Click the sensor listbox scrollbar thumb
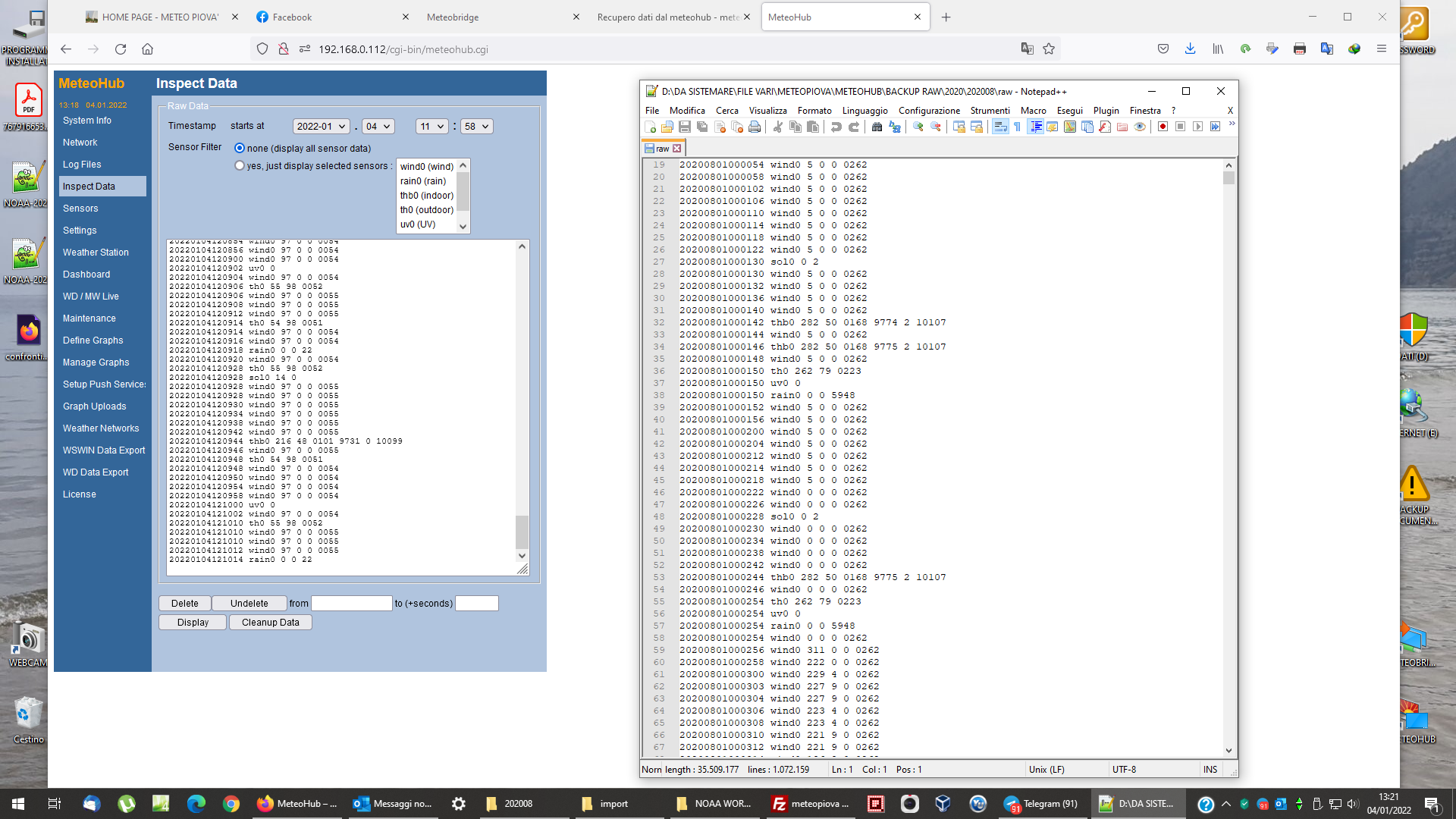Viewport: 1456px width, 819px height. (463, 191)
